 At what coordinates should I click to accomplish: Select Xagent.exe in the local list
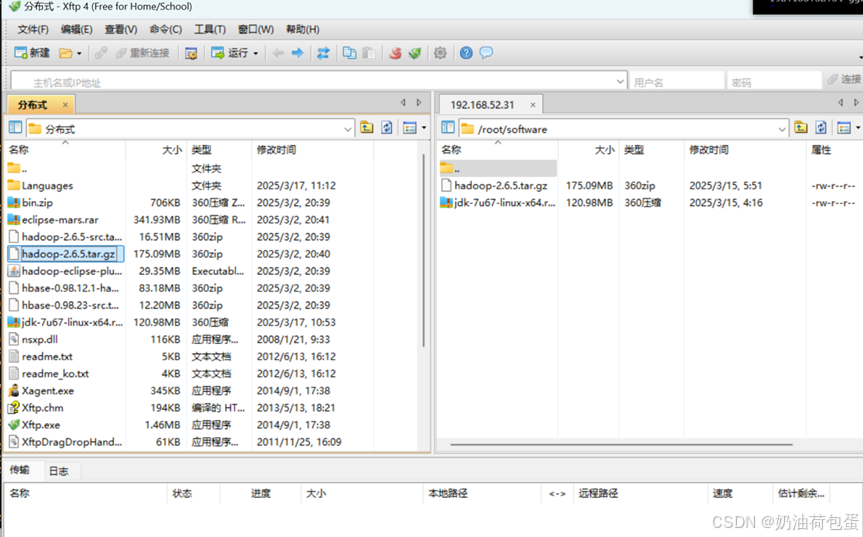(47, 391)
